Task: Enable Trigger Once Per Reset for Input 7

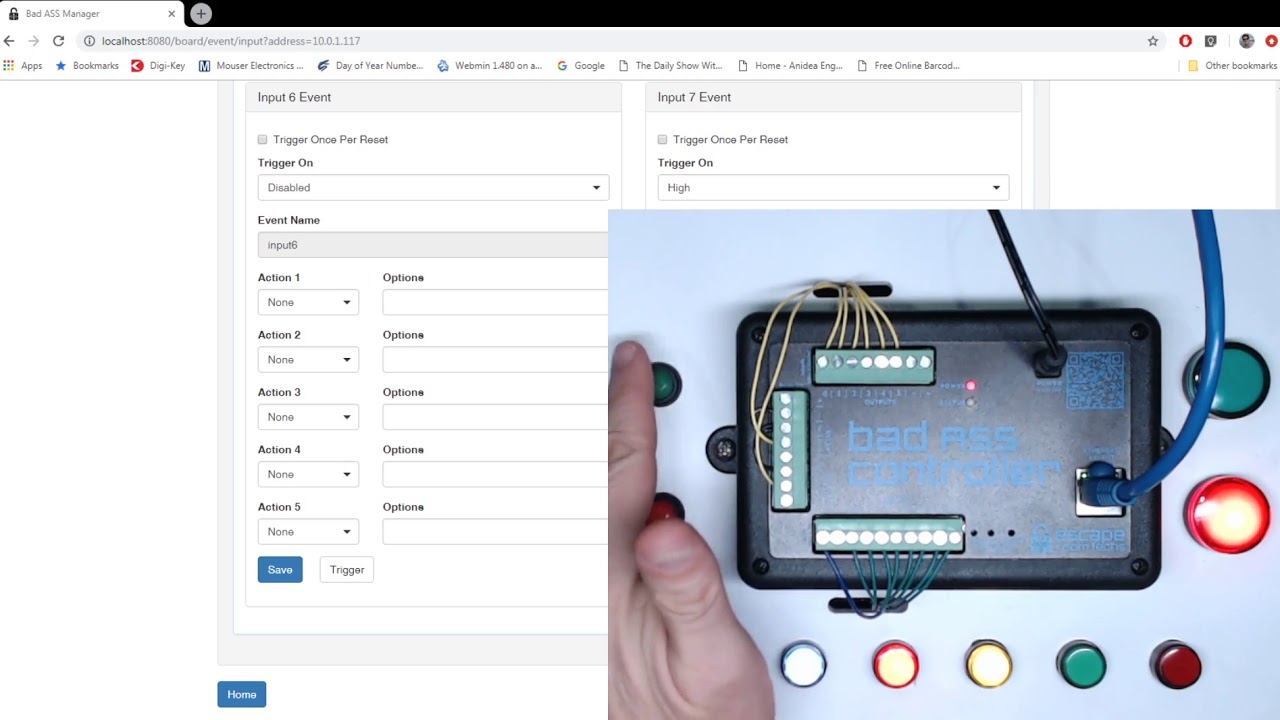Action: [x=663, y=140]
